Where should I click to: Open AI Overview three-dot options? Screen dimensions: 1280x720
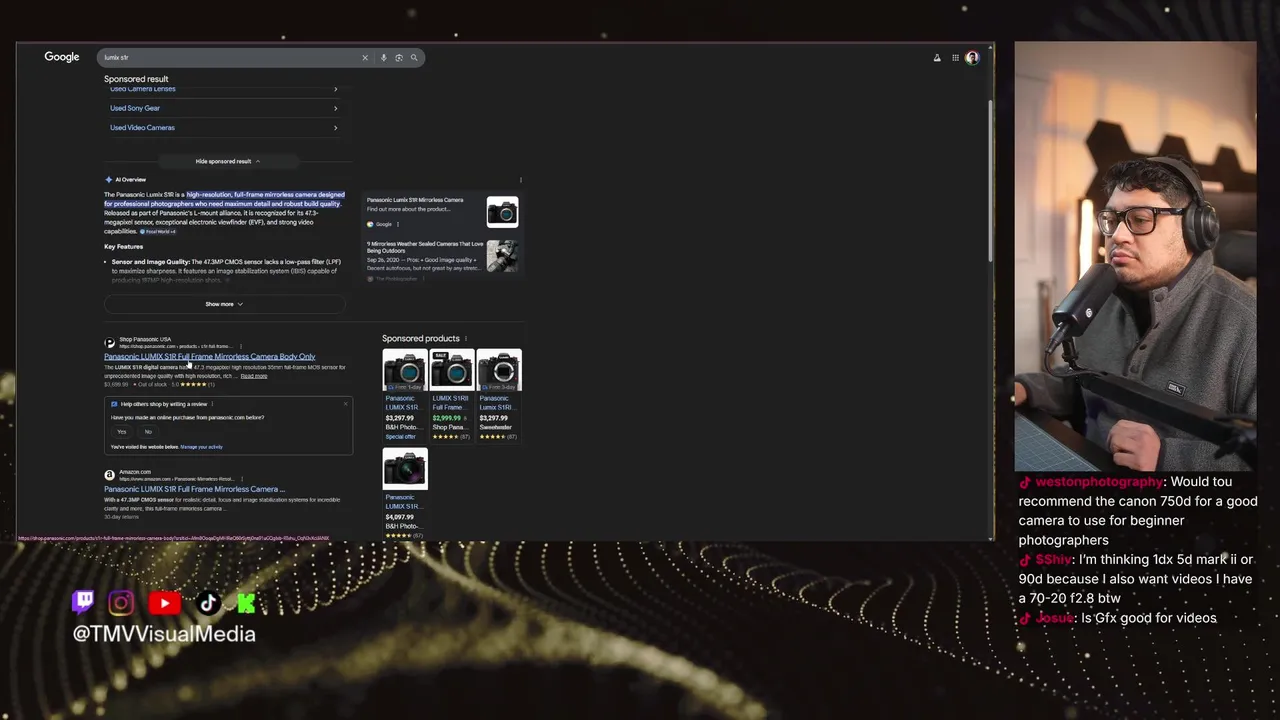(520, 180)
